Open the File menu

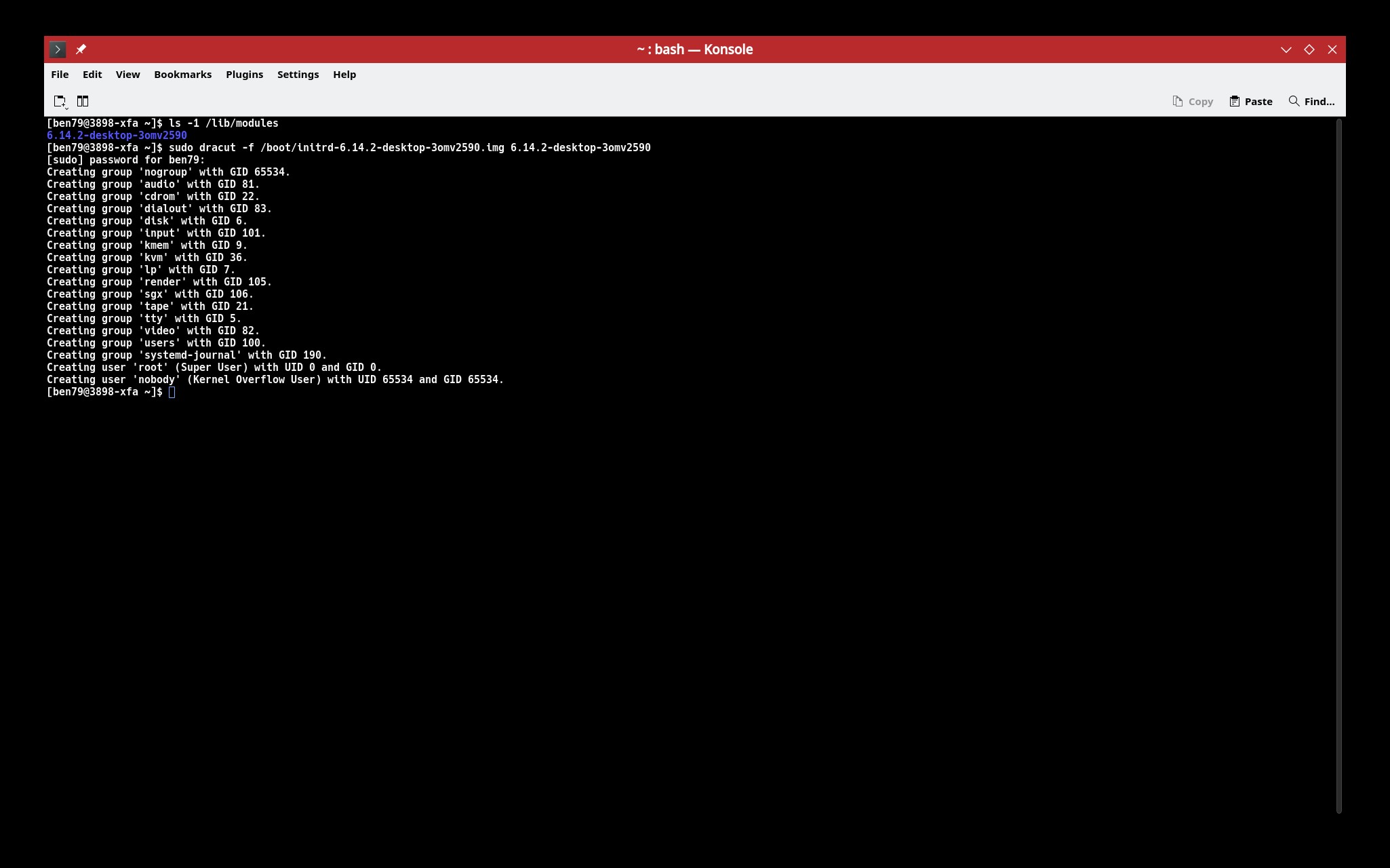click(60, 75)
